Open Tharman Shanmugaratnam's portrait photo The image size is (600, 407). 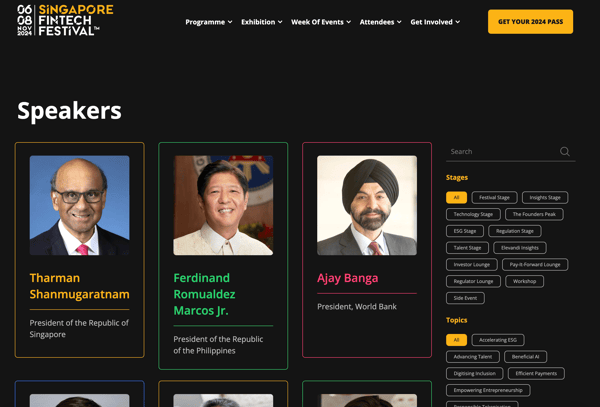point(79,205)
